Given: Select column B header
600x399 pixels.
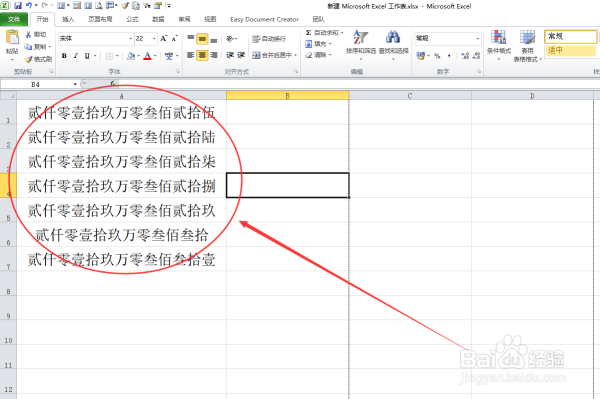Looking at the screenshot, I should tap(287, 96).
